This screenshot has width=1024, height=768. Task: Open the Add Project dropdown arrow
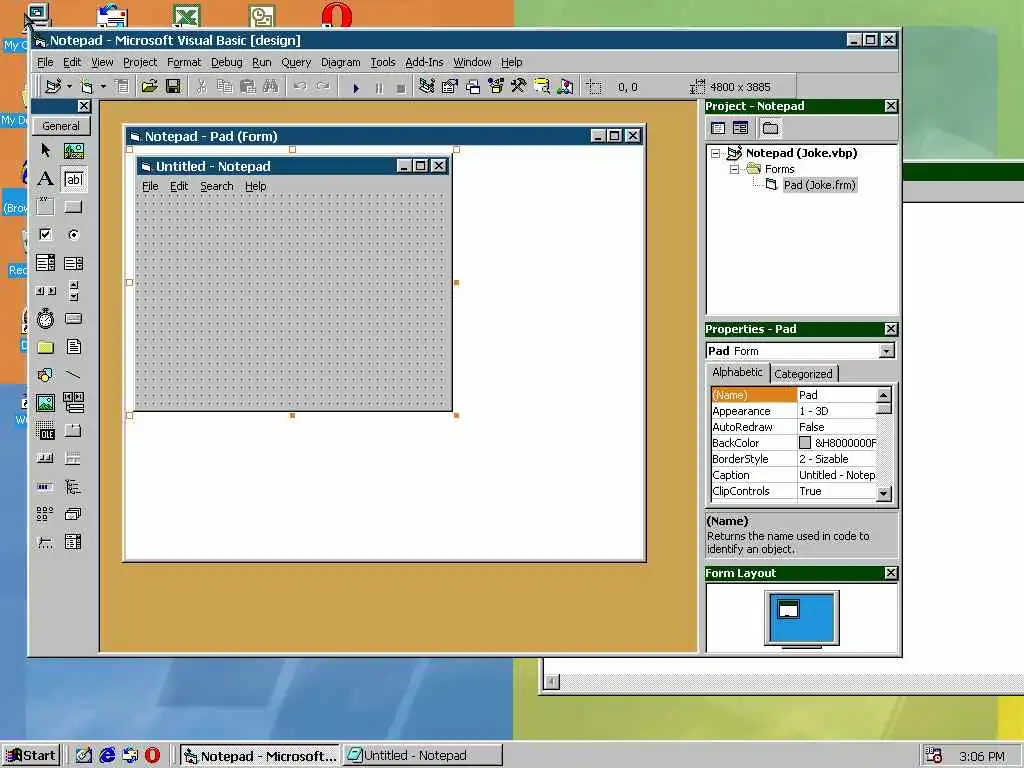click(69, 86)
